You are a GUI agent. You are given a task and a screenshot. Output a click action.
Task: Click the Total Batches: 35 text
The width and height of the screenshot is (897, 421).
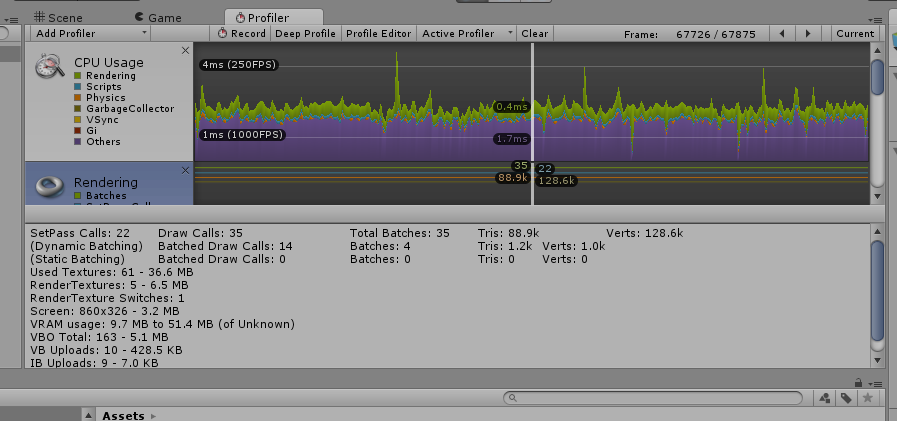[x=400, y=233]
